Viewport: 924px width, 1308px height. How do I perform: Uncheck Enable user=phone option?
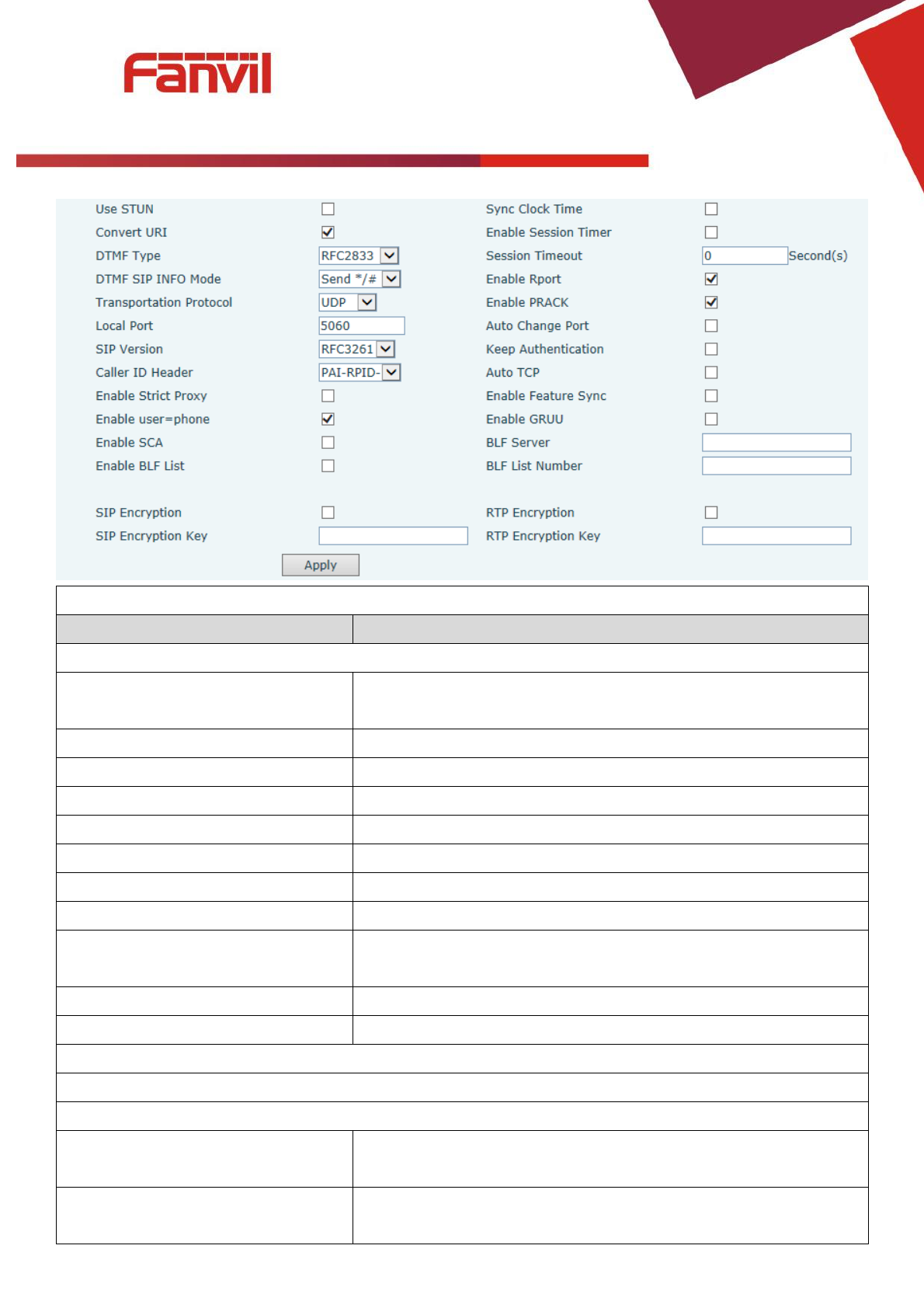click(x=328, y=419)
